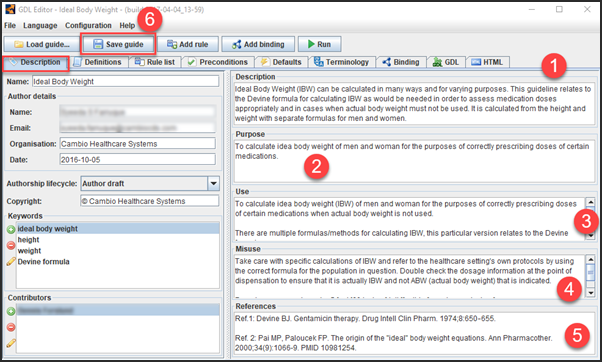The height and width of the screenshot is (362, 602).
Task: Open the File menu
Action: pyautogui.click(x=10, y=25)
